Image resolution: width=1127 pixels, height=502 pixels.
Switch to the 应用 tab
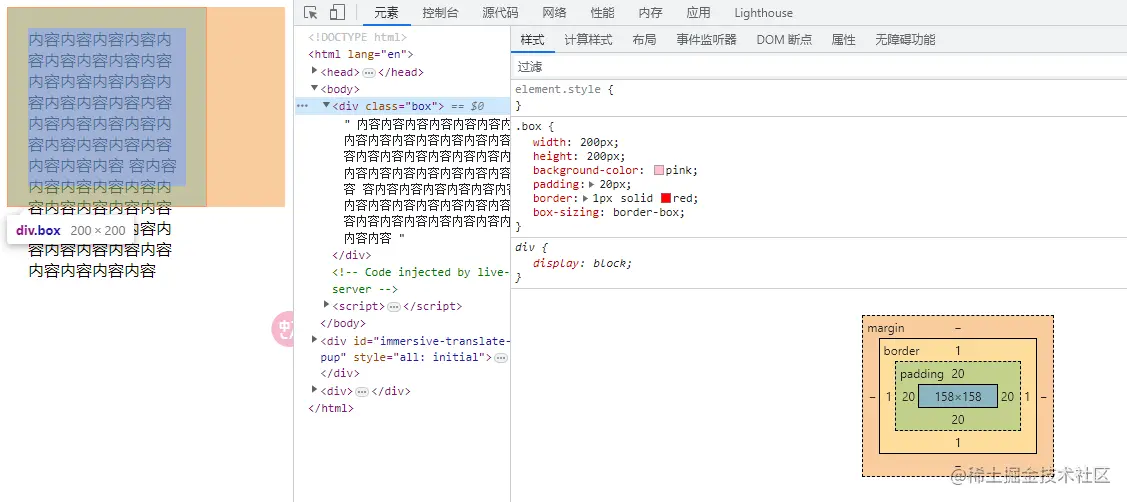[x=698, y=13]
